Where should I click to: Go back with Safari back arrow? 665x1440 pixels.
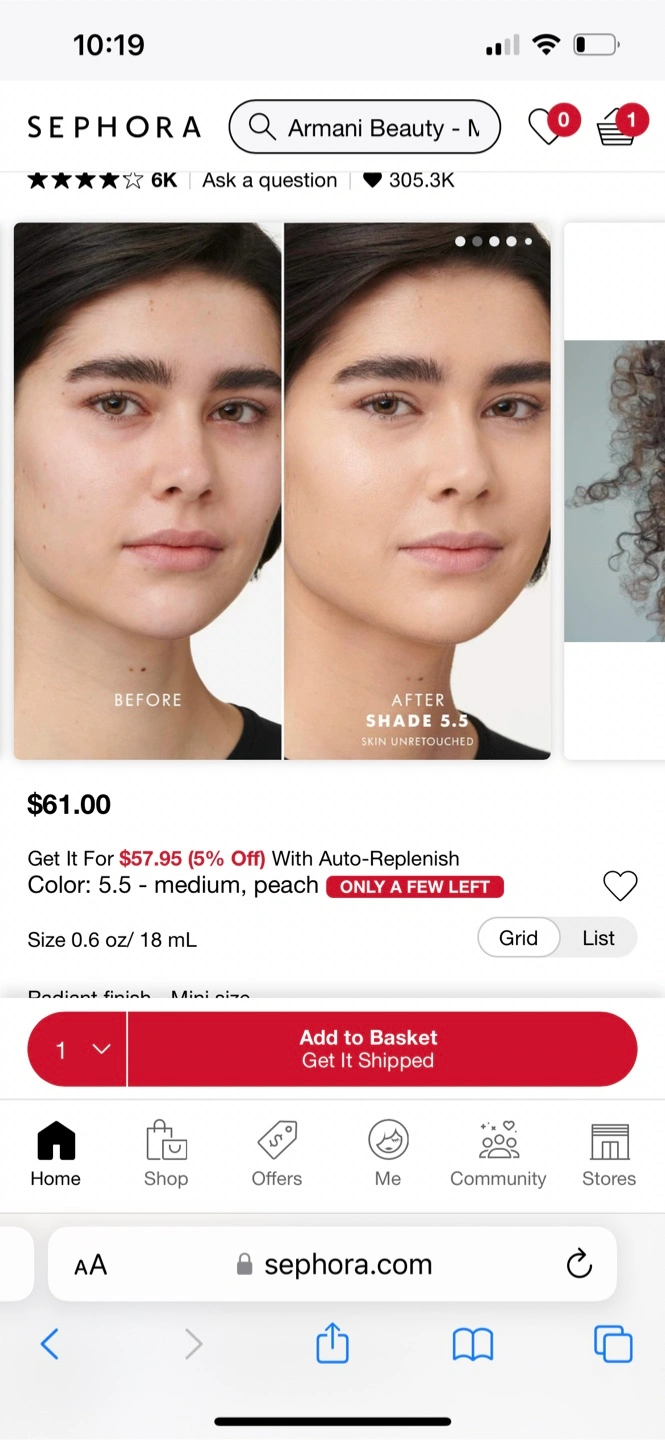click(50, 1344)
